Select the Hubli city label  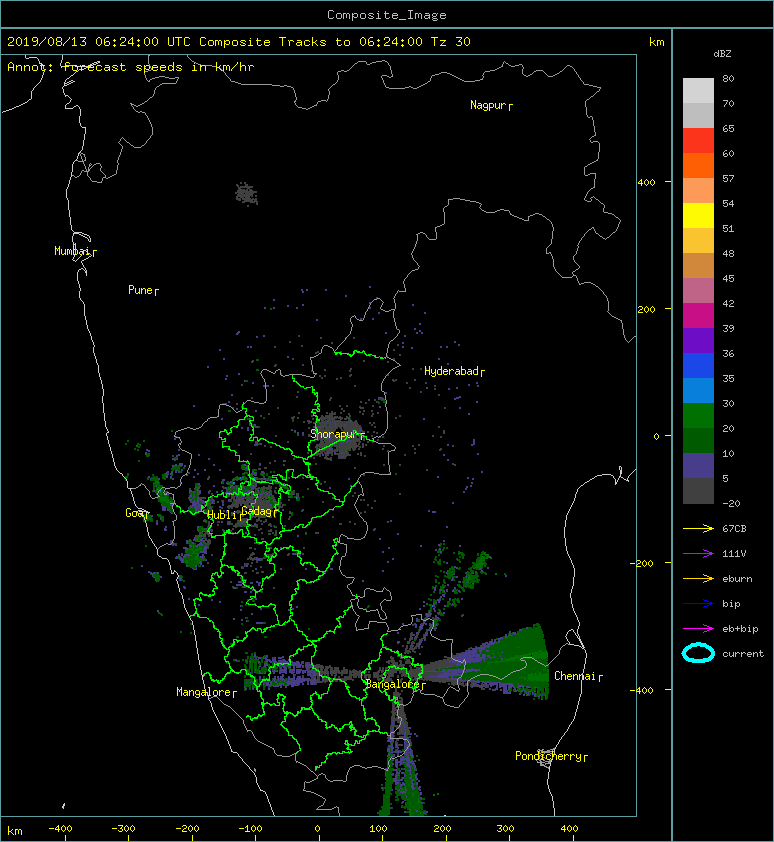[222, 515]
